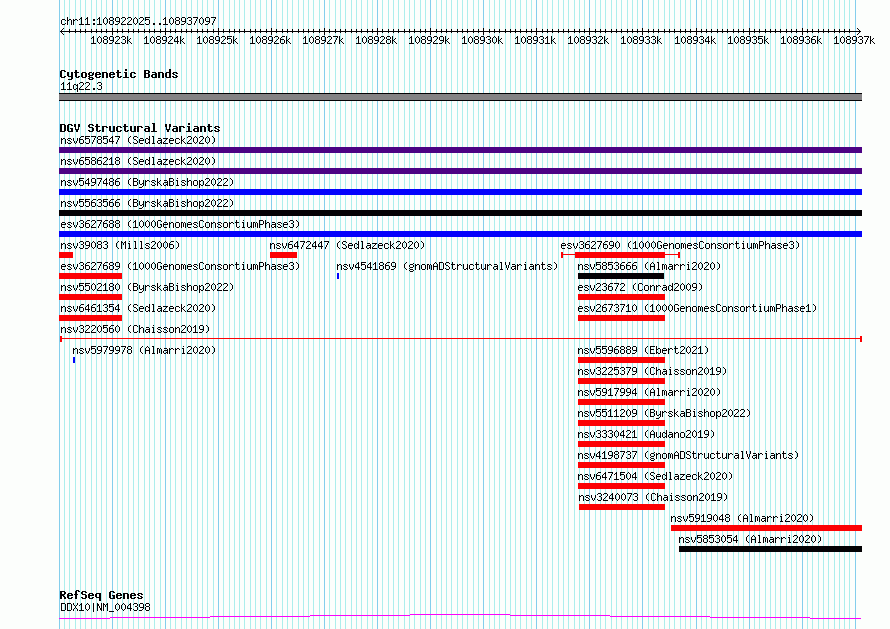
Task: Open esv3627688 (1000GenomesConsortiumPhase3) label
Action: [180, 224]
